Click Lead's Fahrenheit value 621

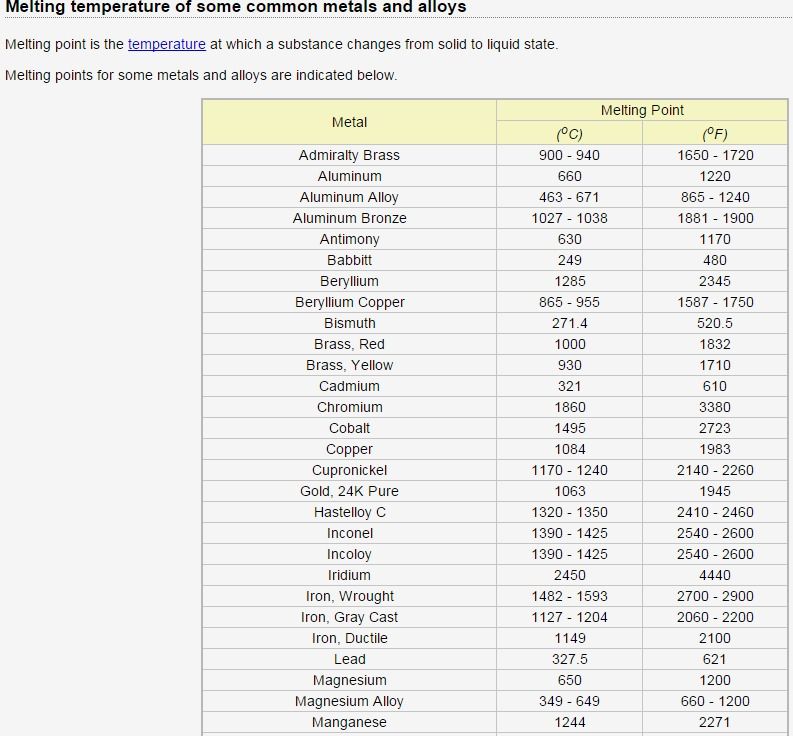tap(714, 659)
